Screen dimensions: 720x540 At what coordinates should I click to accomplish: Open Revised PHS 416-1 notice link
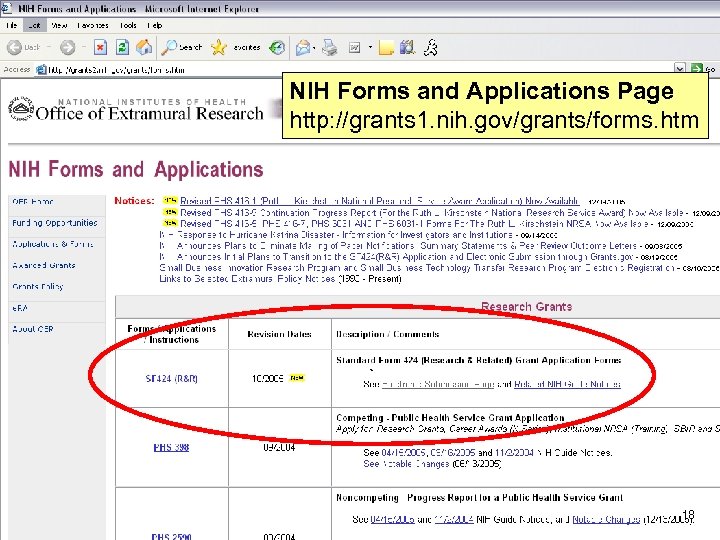379,201
